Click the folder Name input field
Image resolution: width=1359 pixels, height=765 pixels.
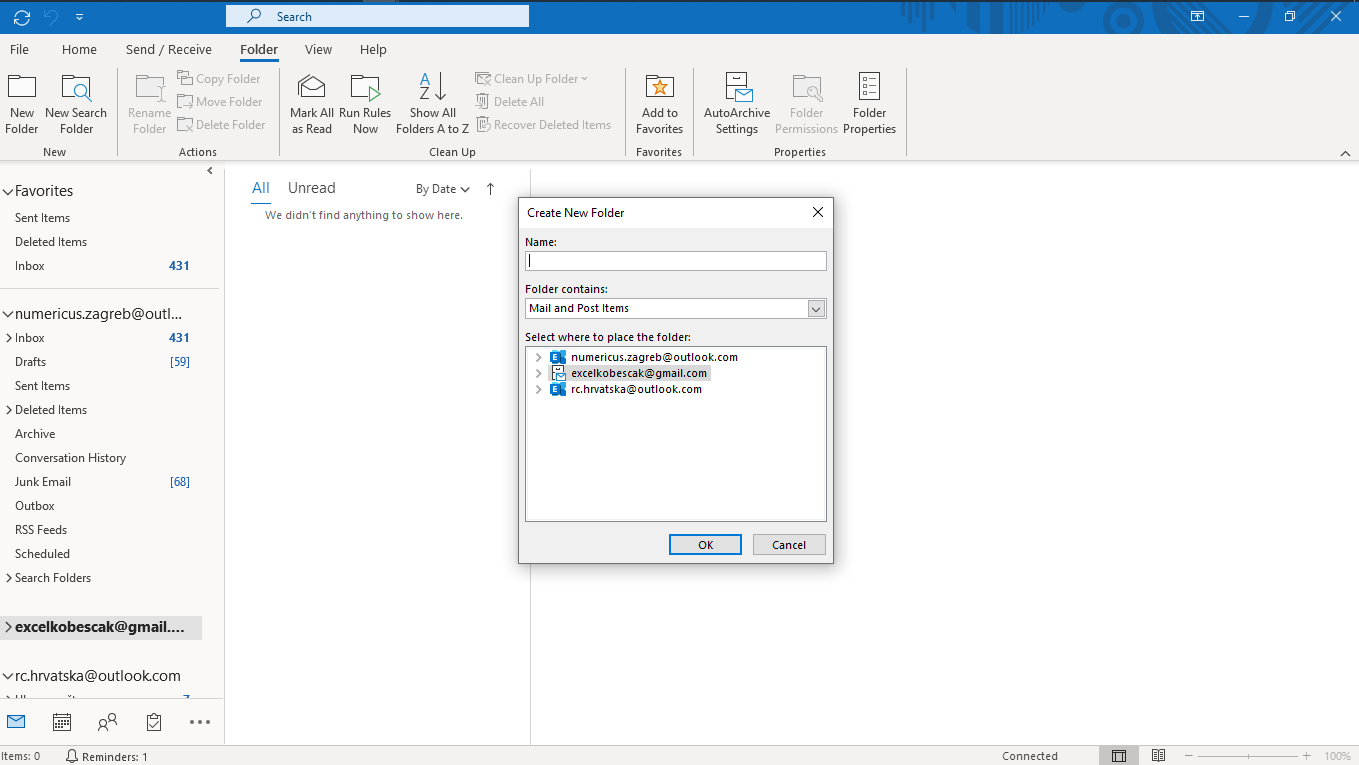click(x=675, y=260)
